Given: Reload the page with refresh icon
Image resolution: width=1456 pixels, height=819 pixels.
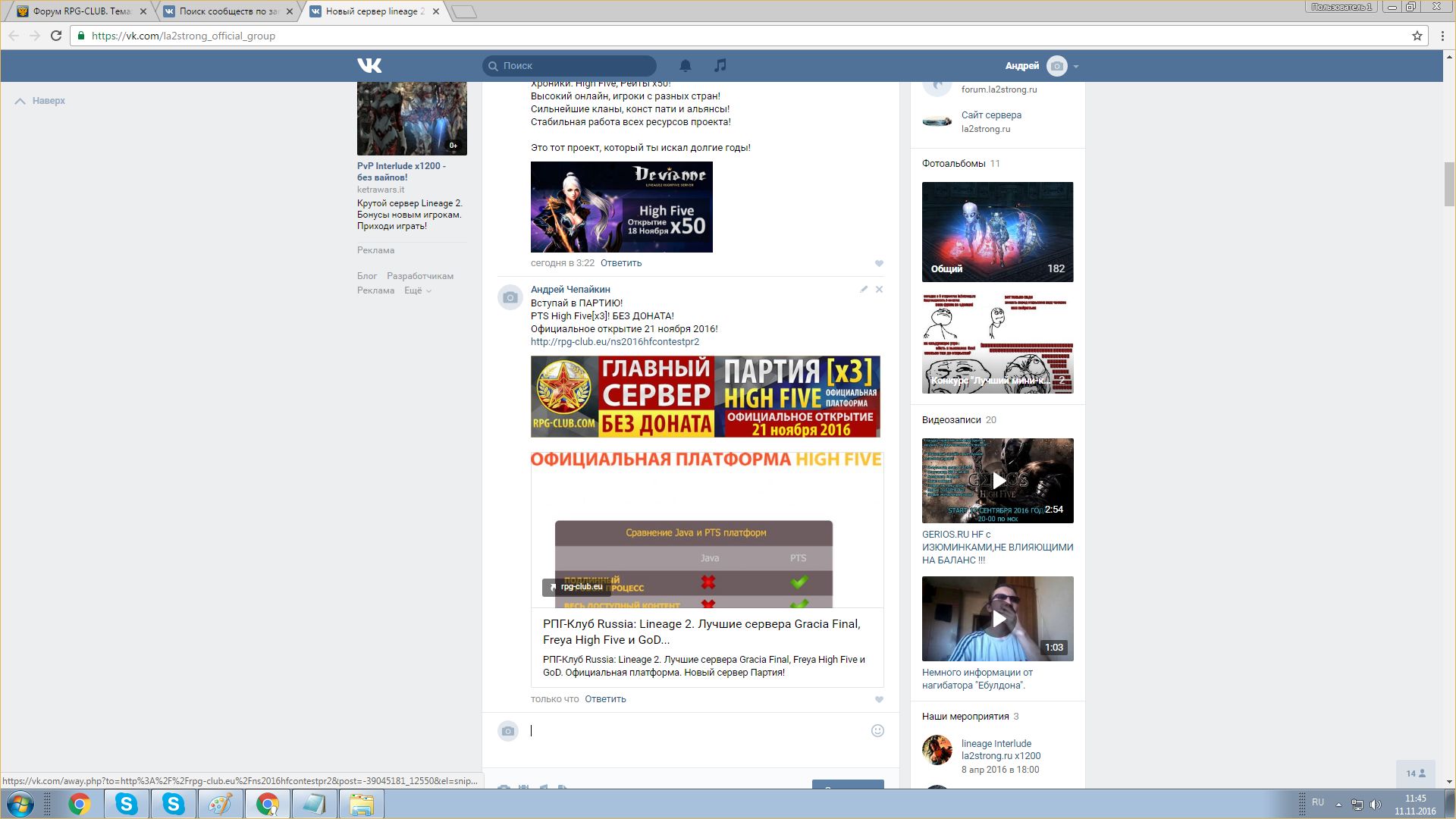Looking at the screenshot, I should (56, 36).
